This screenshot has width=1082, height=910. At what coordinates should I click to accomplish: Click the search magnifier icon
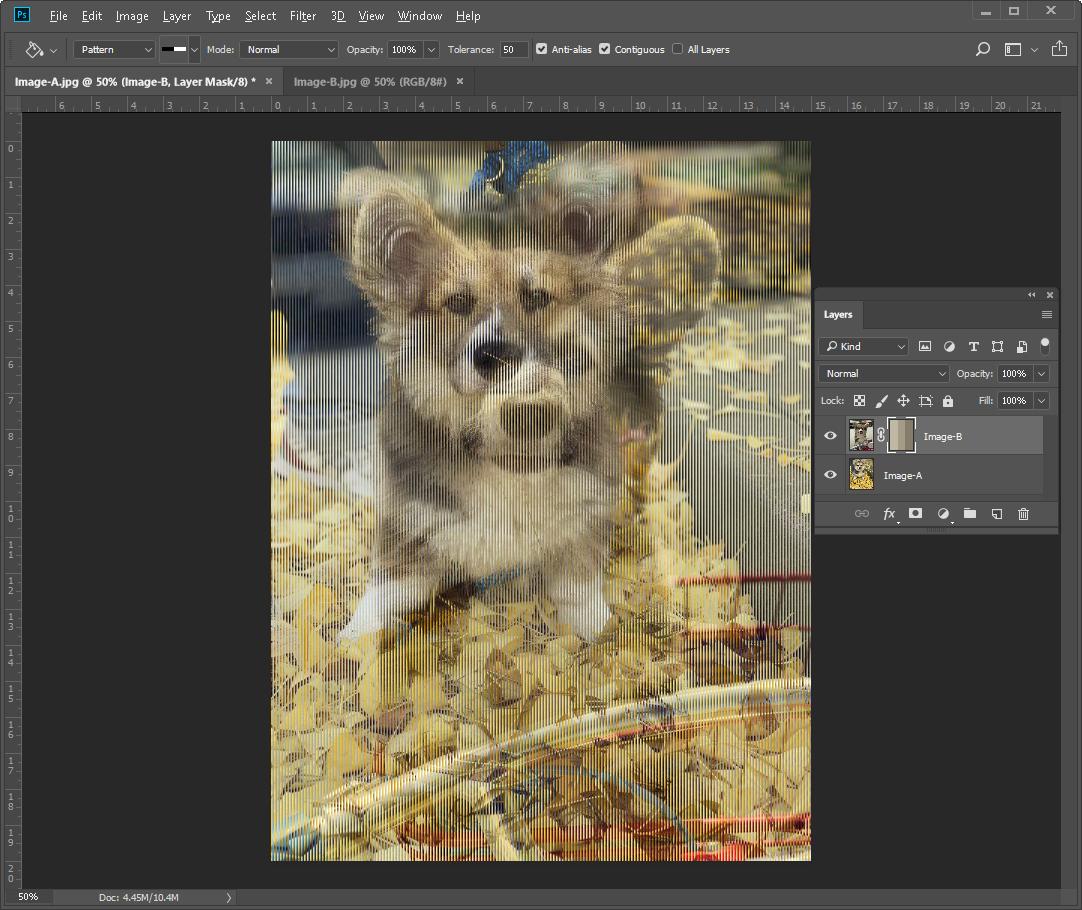[x=982, y=49]
